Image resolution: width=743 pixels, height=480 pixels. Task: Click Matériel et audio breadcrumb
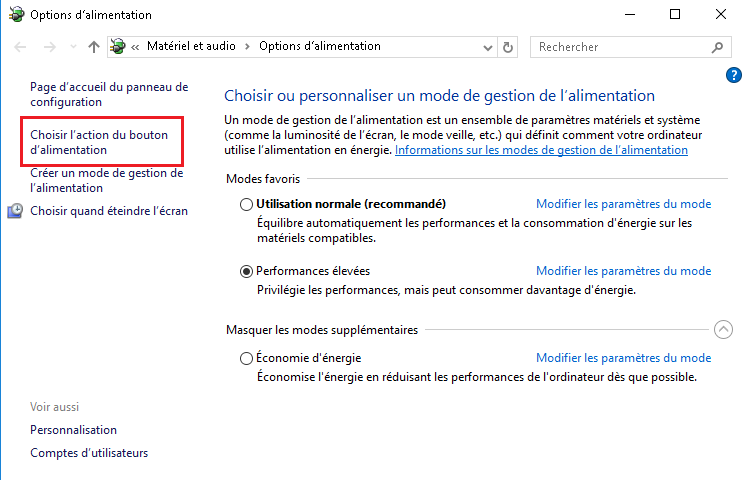pyautogui.click(x=191, y=46)
